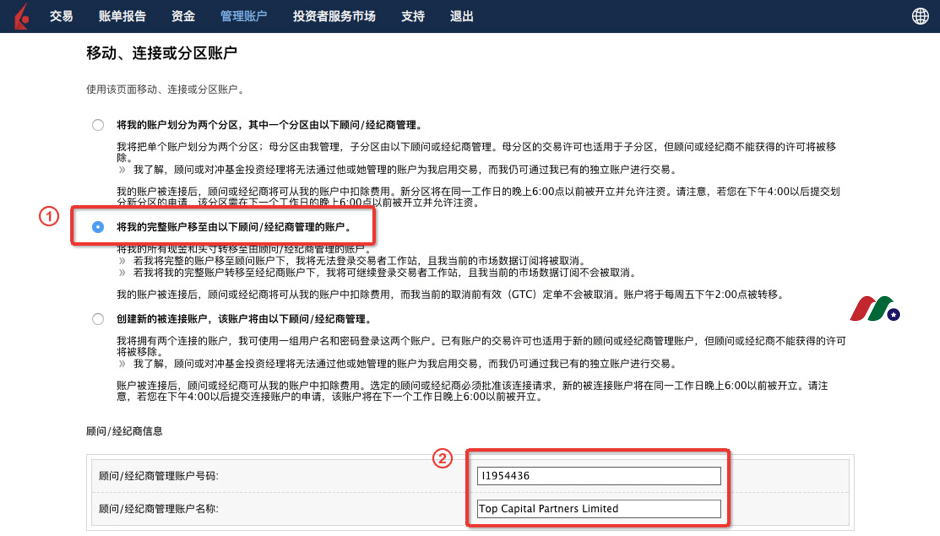Click the paragraph starting 我将把单个账户划分为两个分区
Viewport: 940px width, 536px height.
coord(476,152)
